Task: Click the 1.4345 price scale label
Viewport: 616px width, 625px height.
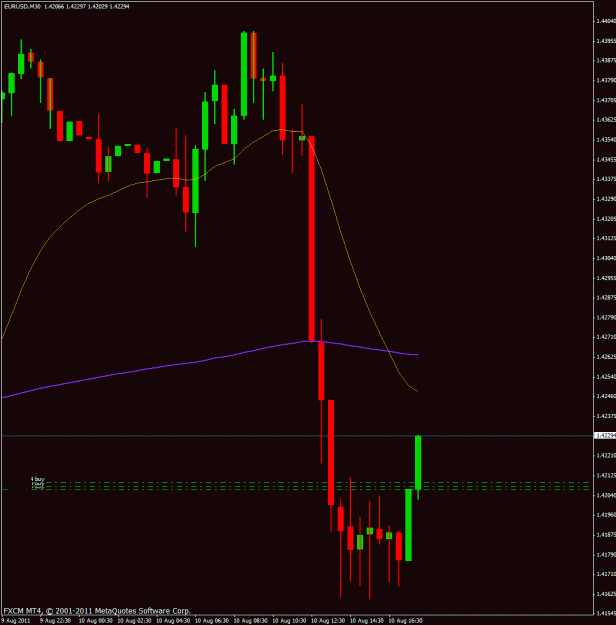Action: tap(606, 159)
